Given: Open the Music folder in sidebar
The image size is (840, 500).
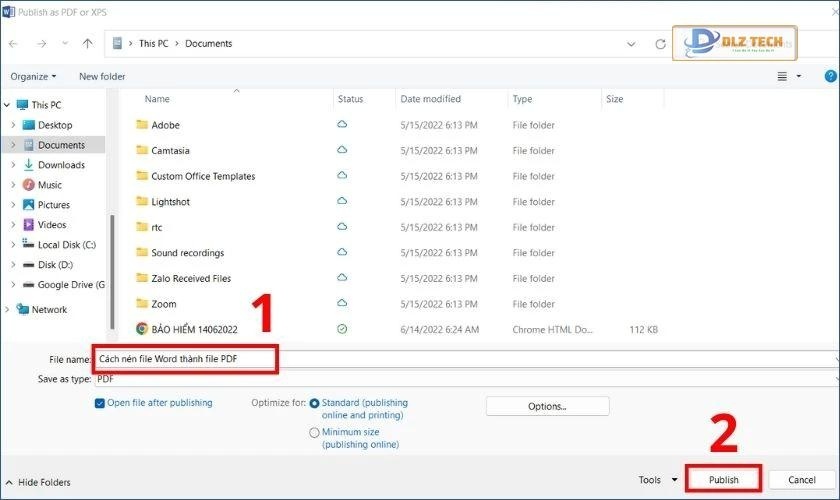Looking at the screenshot, I should point(49,185).
